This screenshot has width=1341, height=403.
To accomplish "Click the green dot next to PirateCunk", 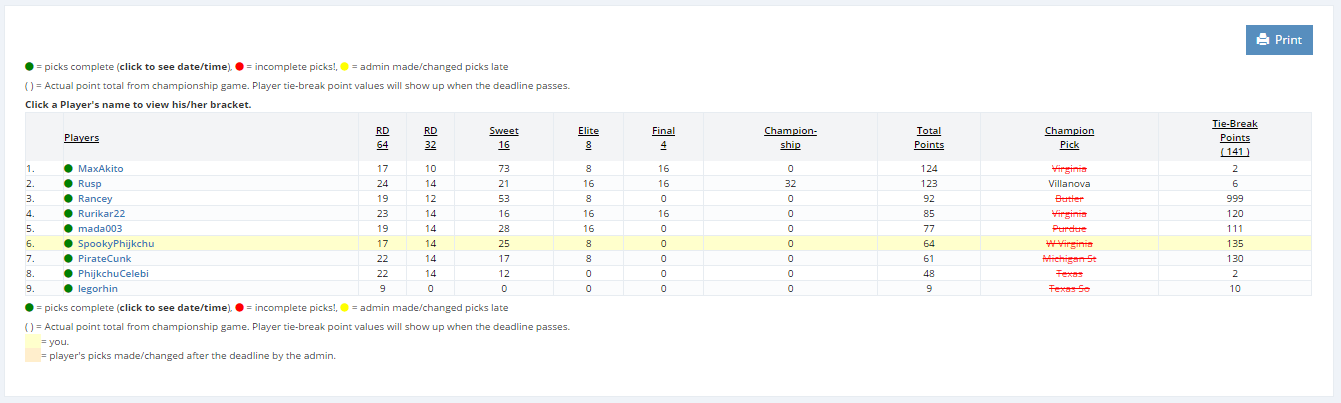I will 68,258.
